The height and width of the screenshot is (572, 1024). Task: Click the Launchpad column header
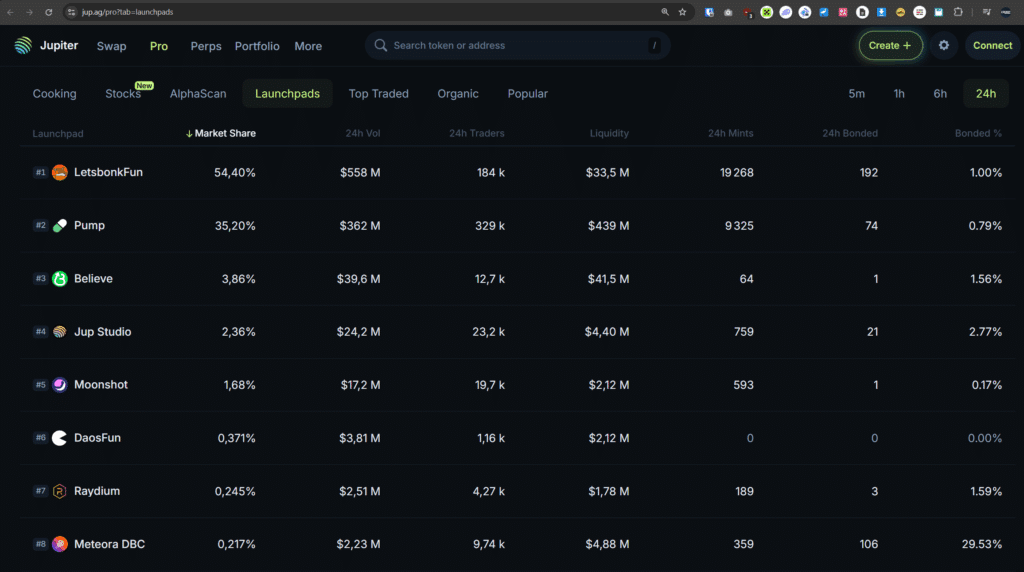click(57, 133)
